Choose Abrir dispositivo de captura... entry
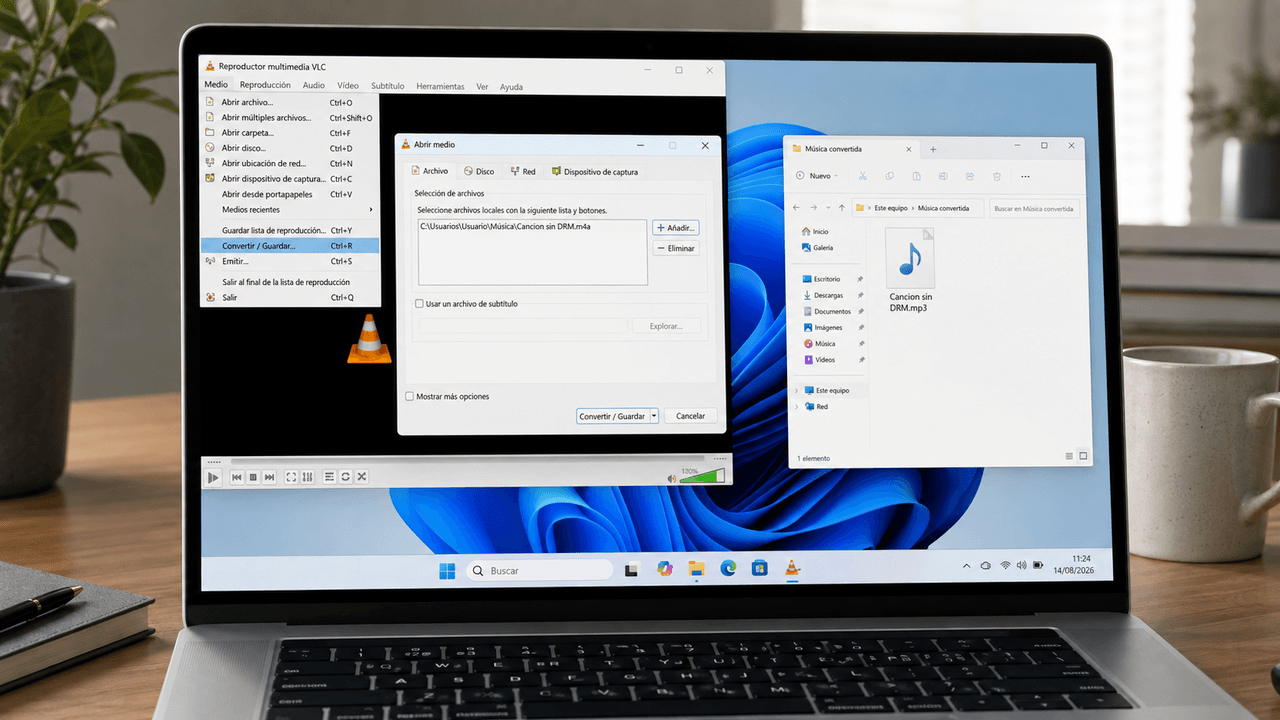The height and width of the screenshot is (720, 1280). 290,179
